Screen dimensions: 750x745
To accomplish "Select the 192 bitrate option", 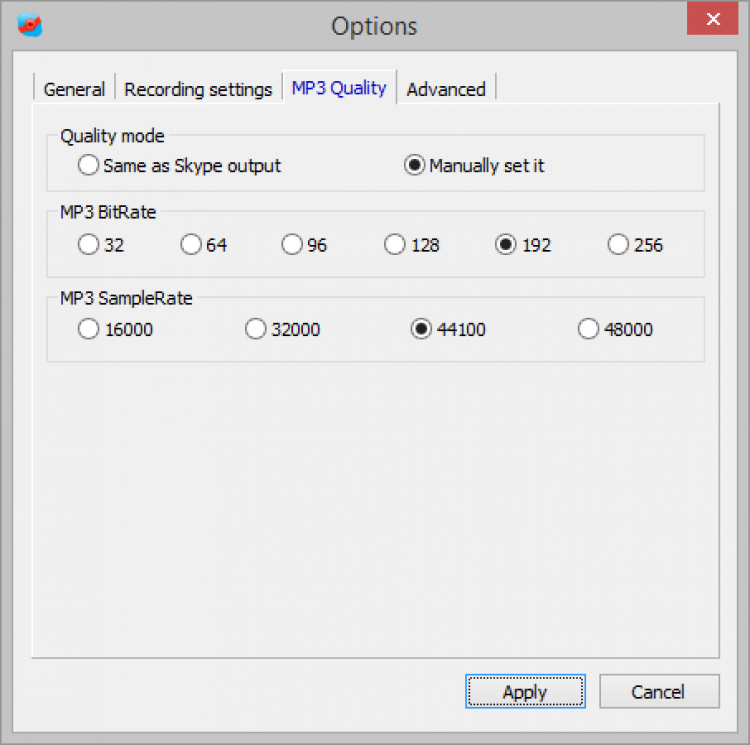I will click(x=507, y=244).
